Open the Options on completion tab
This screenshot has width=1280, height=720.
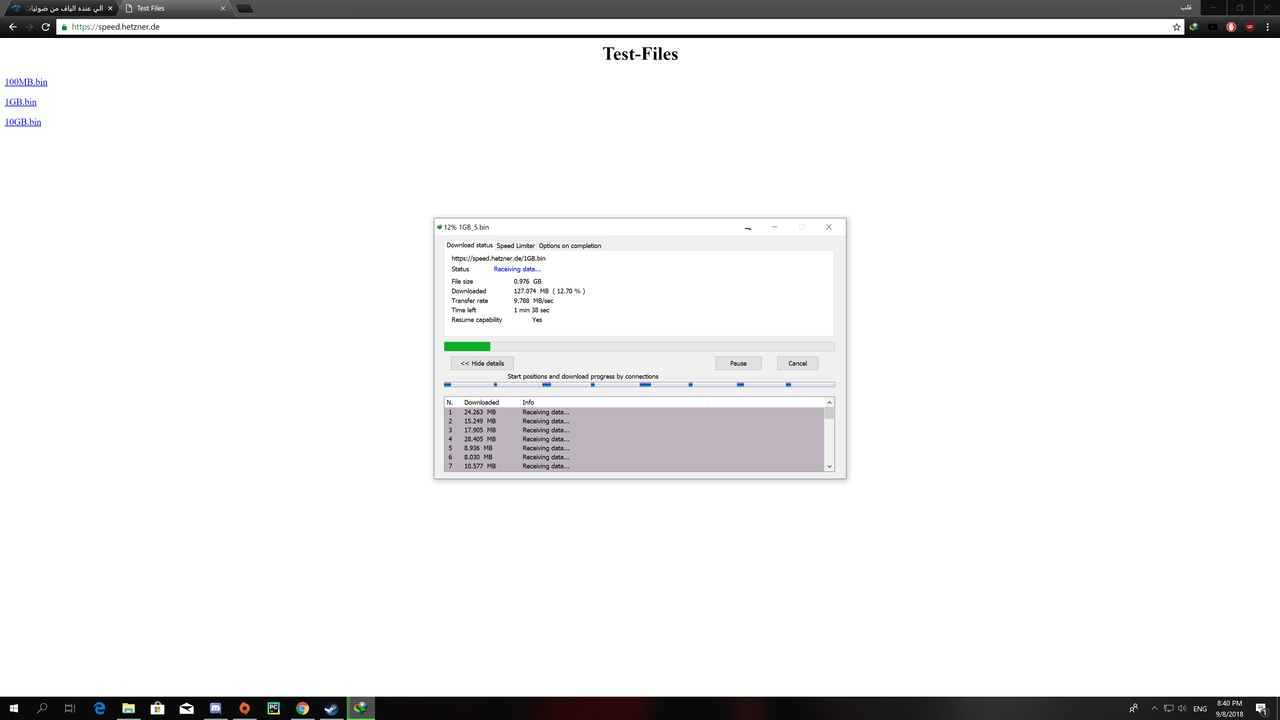point(570,245)
